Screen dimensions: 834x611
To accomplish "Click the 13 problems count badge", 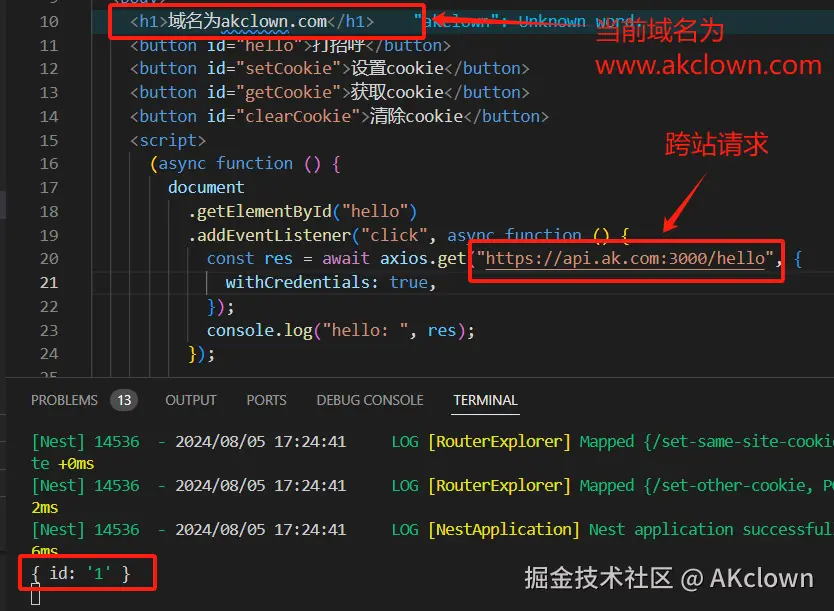I will (124, 400).
